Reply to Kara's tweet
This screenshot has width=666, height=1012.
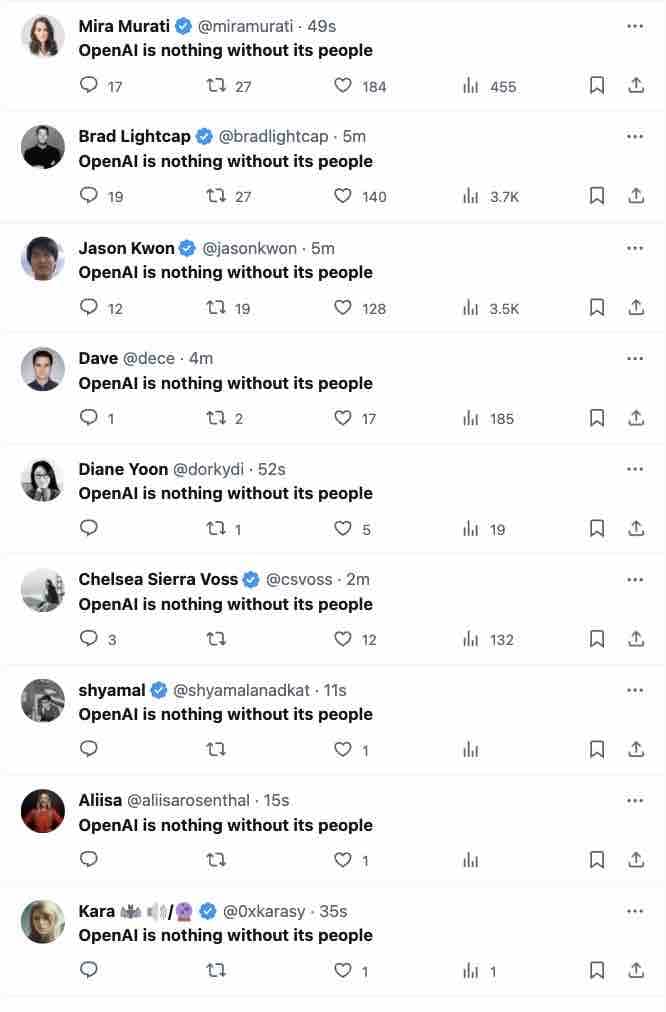pos(89,970)
